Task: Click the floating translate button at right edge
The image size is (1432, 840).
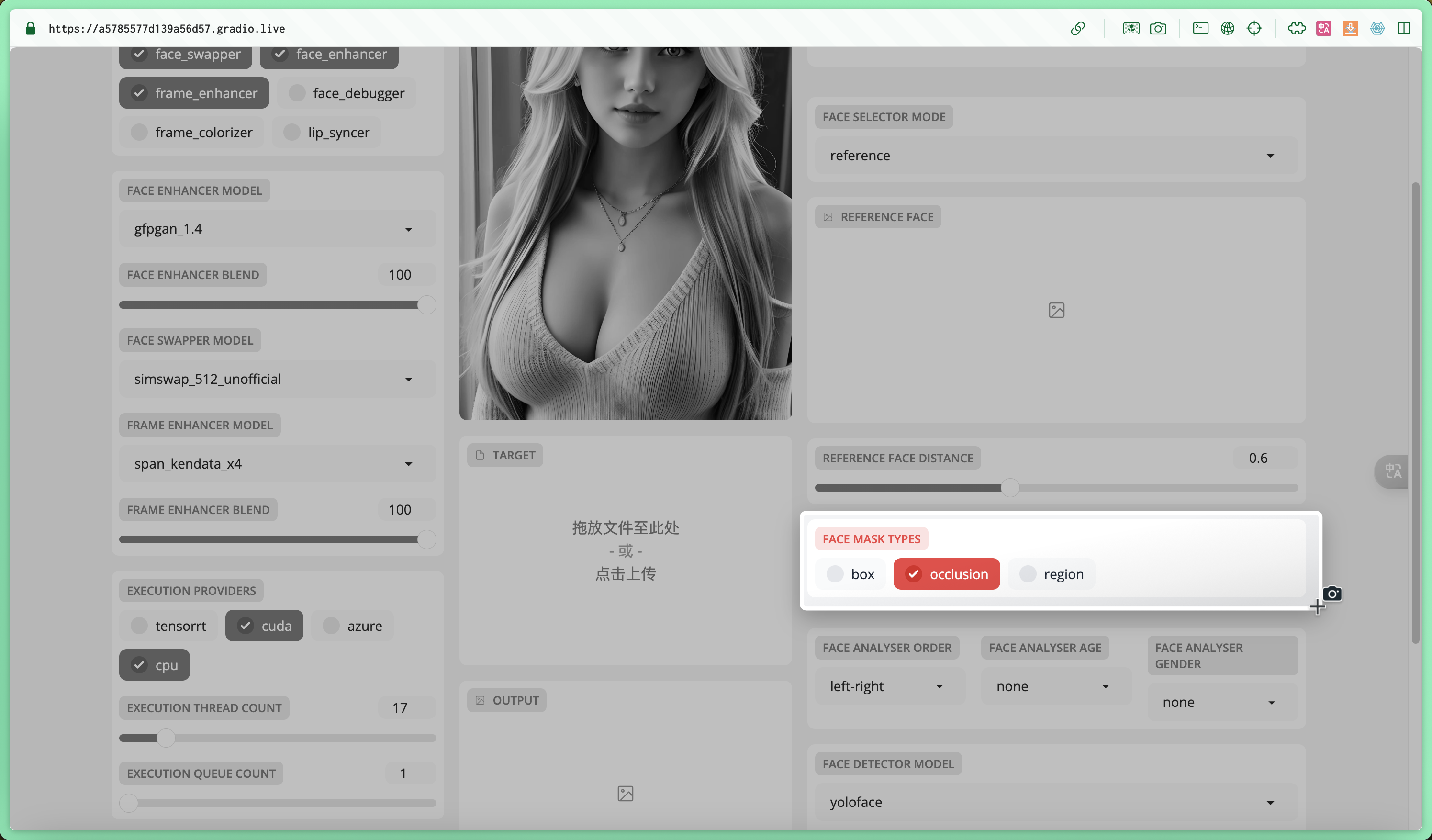Action: pyautogui.click(x=1392, y=471)
